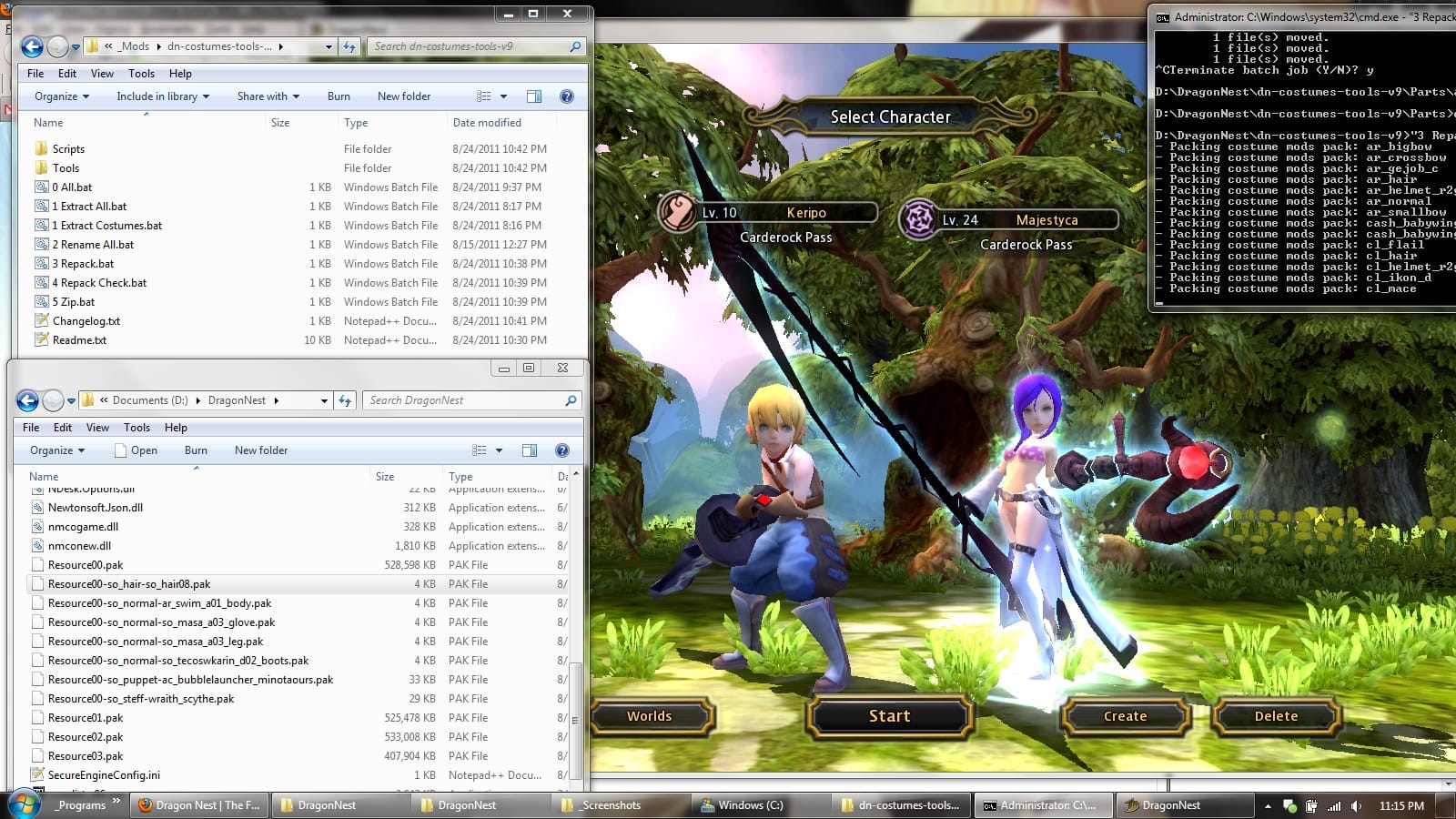Open the Tools menu in Explorer

click(141, 74)
